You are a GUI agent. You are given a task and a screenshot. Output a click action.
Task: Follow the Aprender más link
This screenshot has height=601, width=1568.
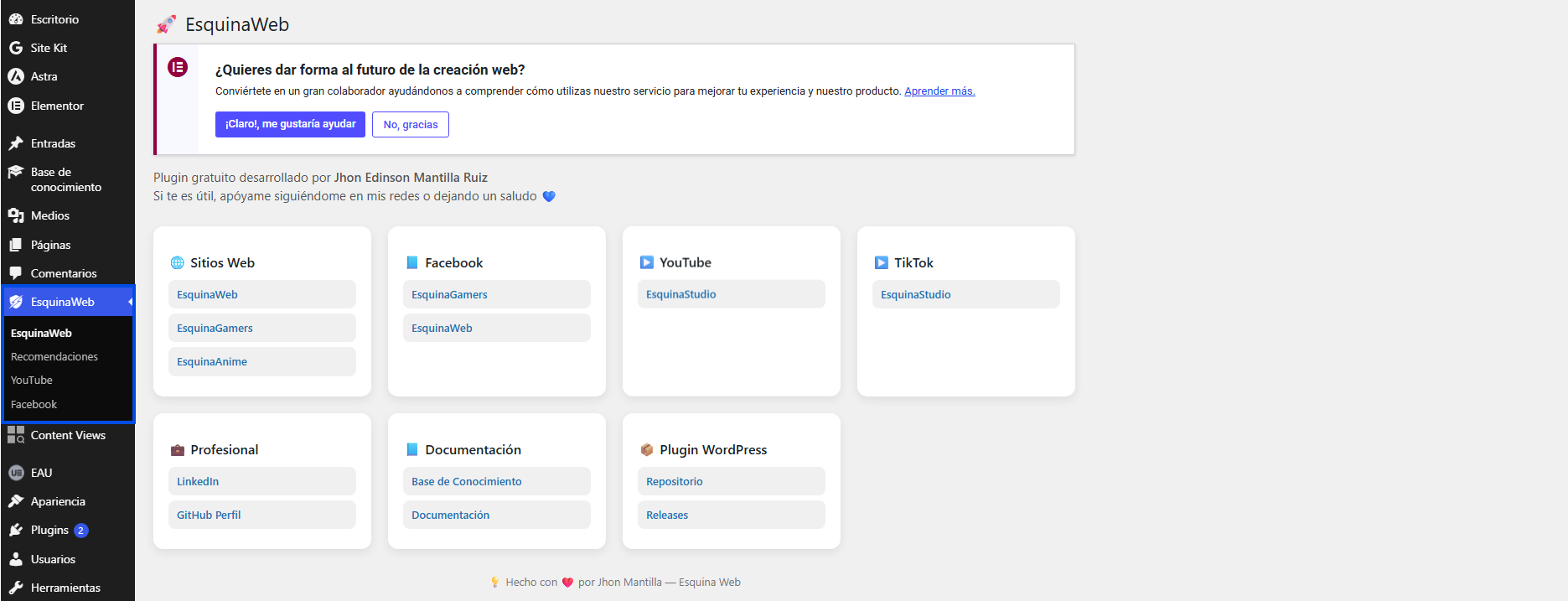[x=939, y=91]
